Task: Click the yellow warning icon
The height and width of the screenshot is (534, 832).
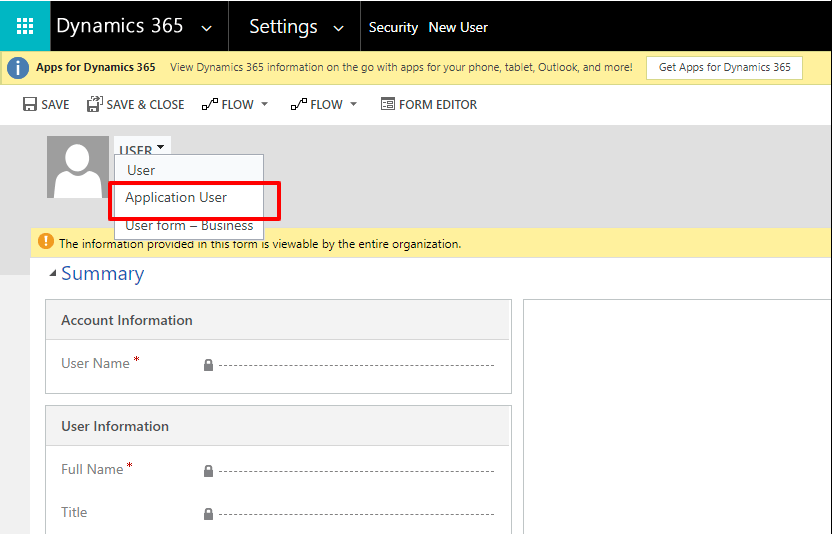Action: click(x=45, y=242)
